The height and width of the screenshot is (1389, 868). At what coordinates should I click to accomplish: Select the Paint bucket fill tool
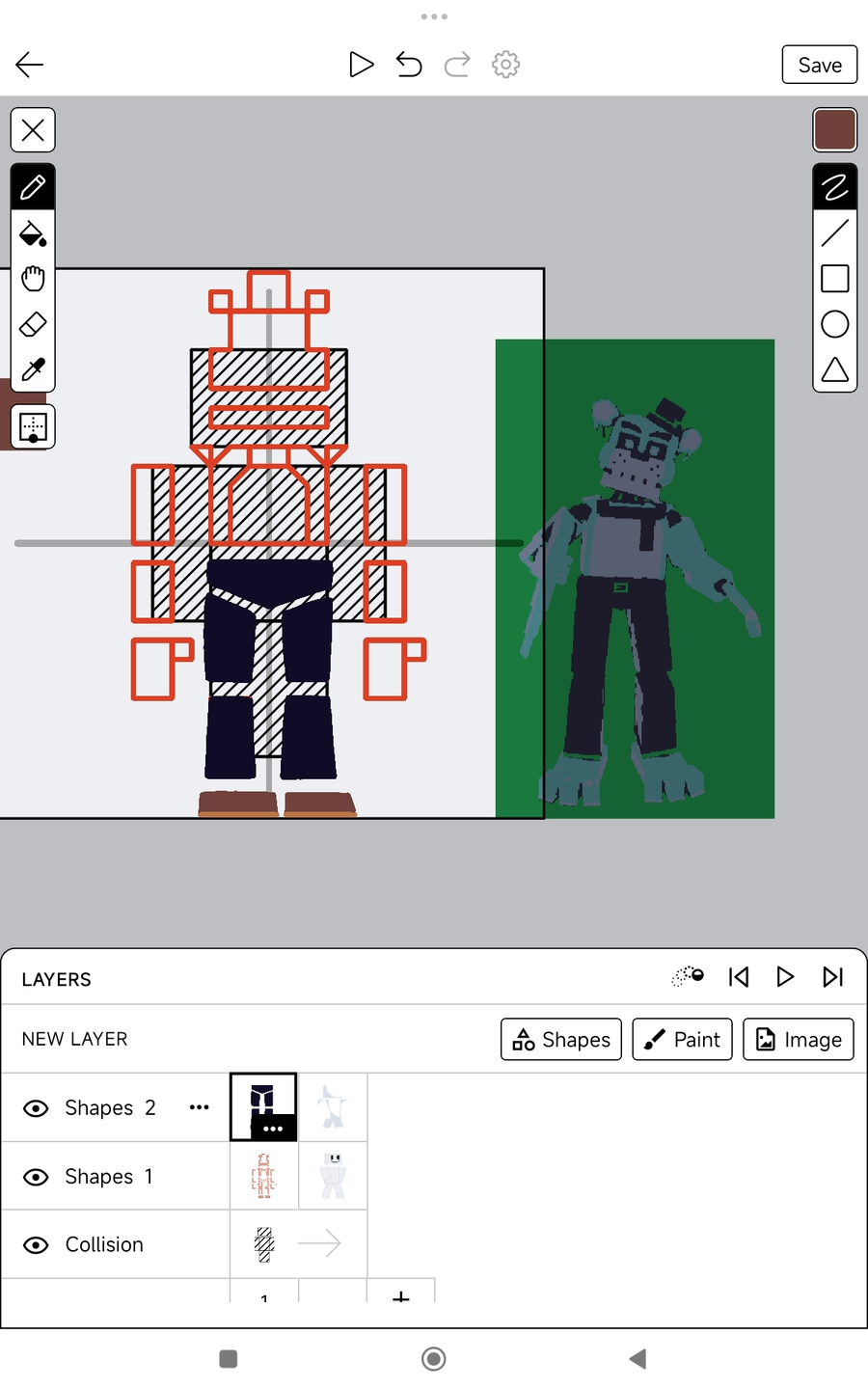[33, 233]
